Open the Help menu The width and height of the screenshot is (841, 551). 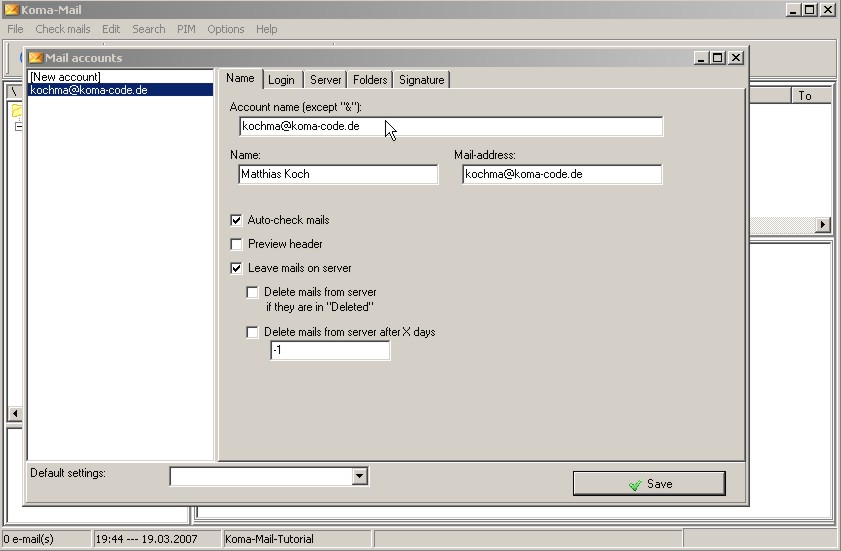coord(267,29)
